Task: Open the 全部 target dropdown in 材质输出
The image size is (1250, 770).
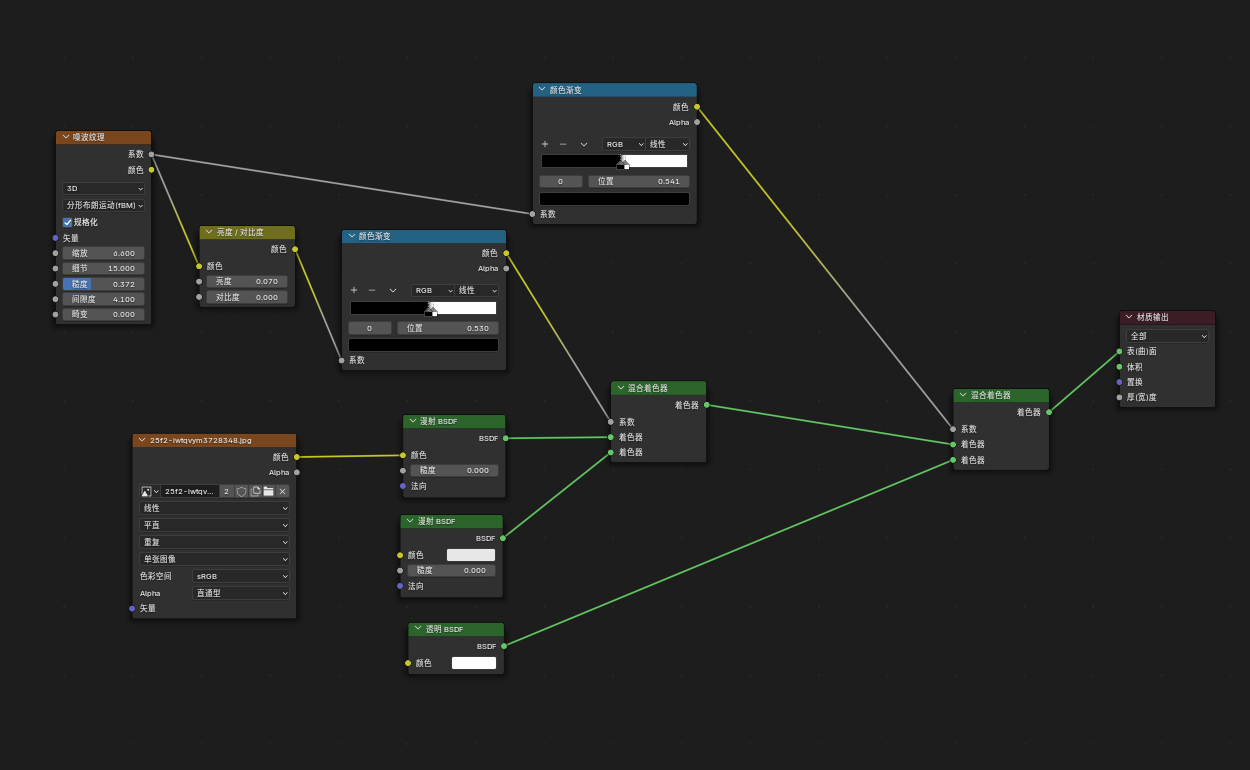Action: pos(1167,336)
